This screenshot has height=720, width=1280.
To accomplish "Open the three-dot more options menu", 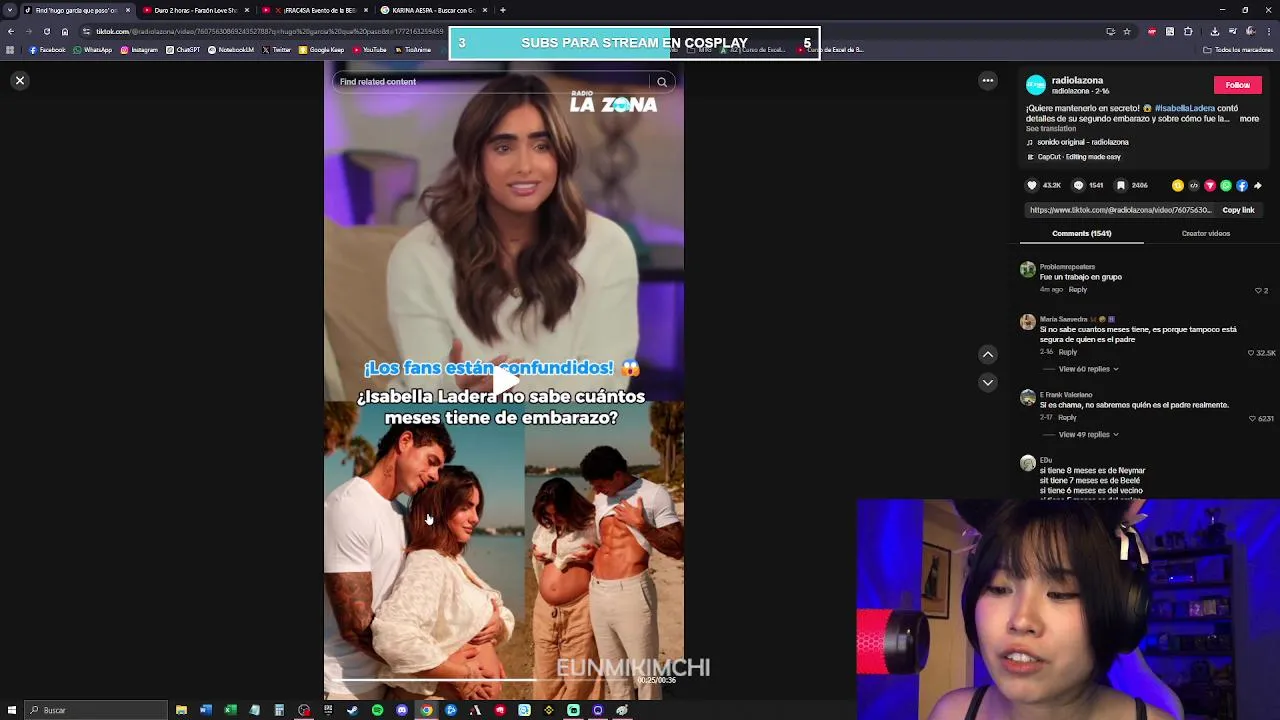I will click(987, 80).
